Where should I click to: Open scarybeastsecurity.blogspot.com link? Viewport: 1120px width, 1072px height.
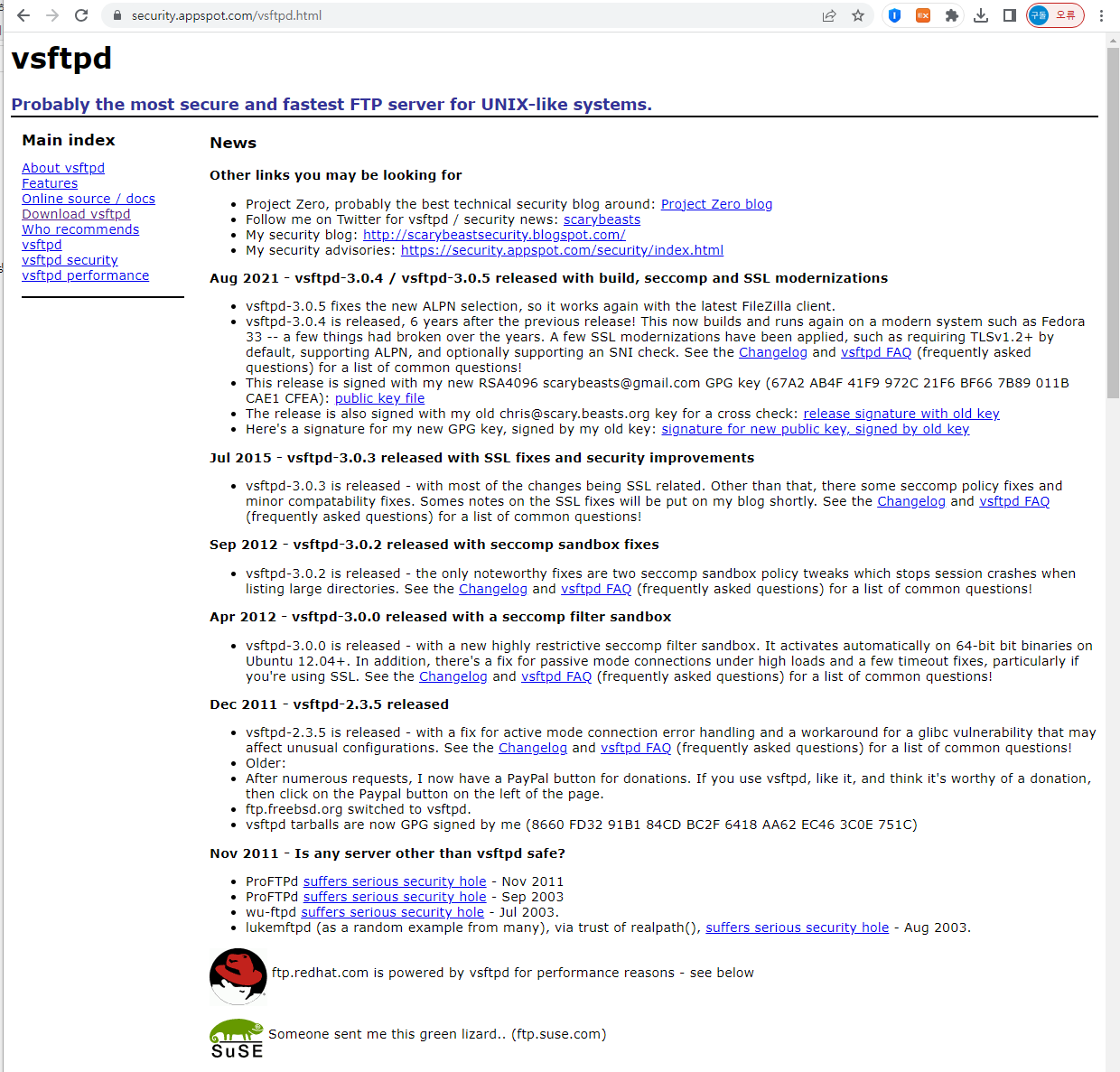[494, 235]
